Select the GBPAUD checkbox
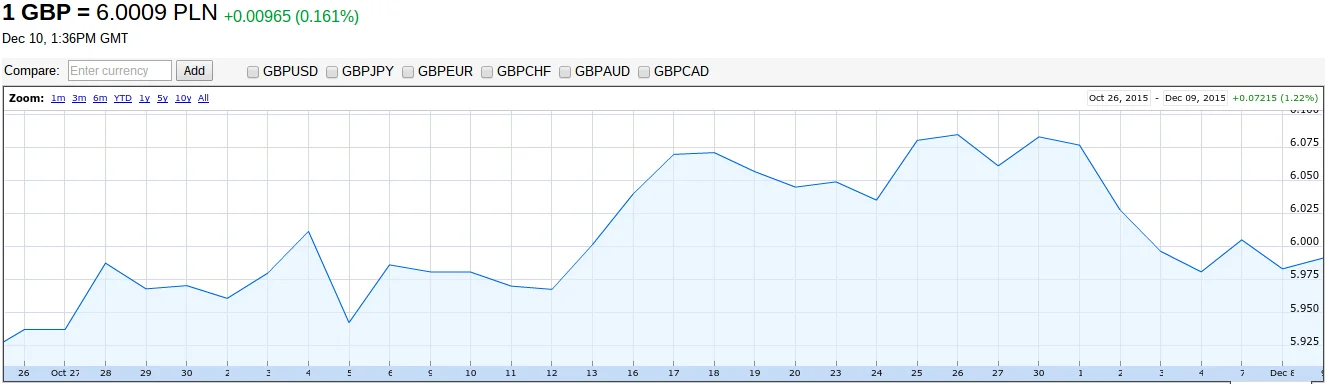 565,72
